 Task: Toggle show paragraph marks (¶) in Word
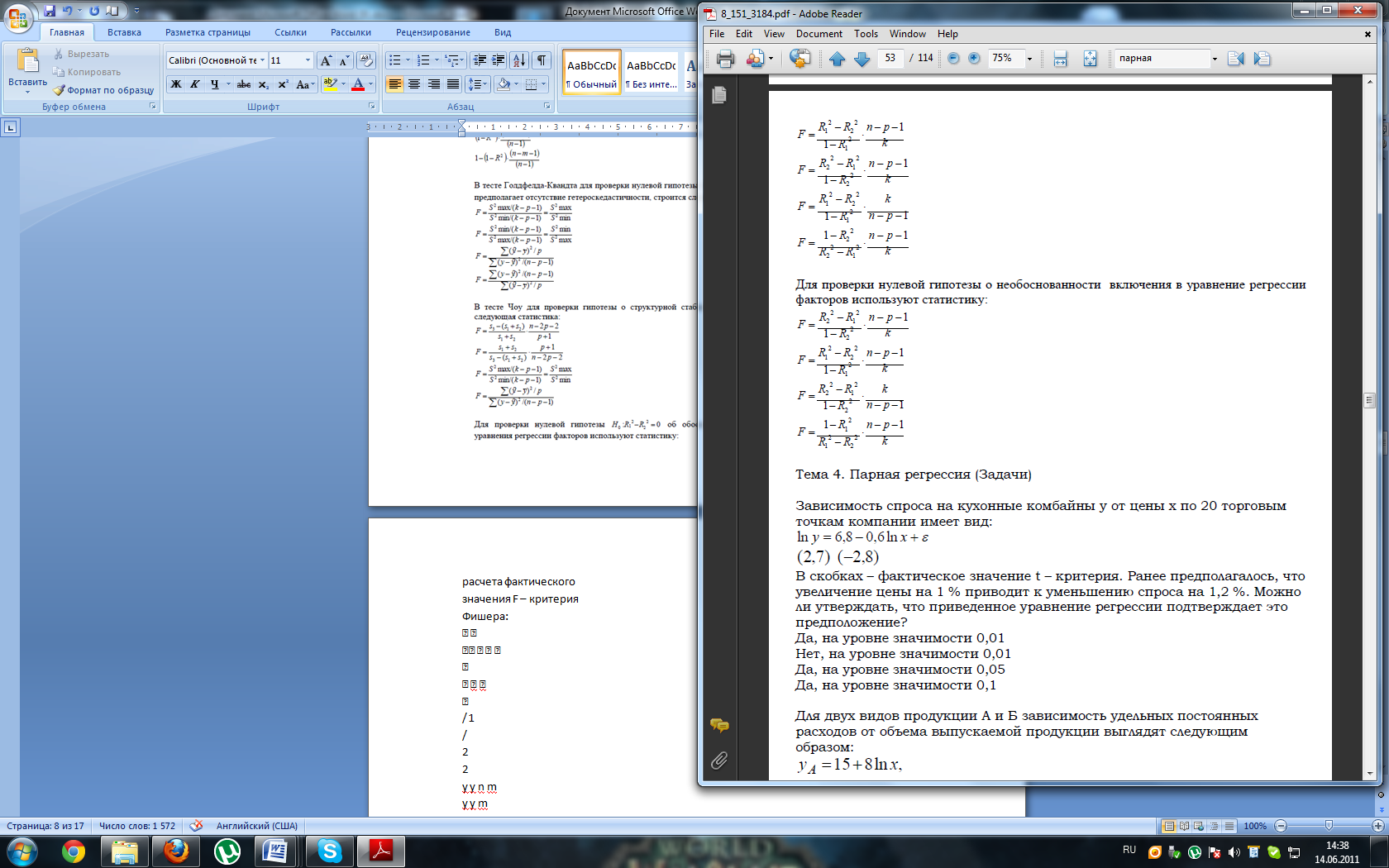click(x=542, y=60)
